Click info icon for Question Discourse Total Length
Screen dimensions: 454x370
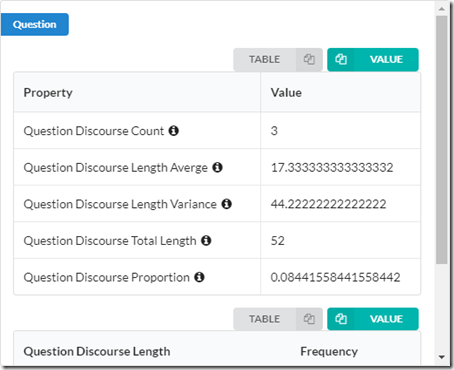[x=206, y=240]
